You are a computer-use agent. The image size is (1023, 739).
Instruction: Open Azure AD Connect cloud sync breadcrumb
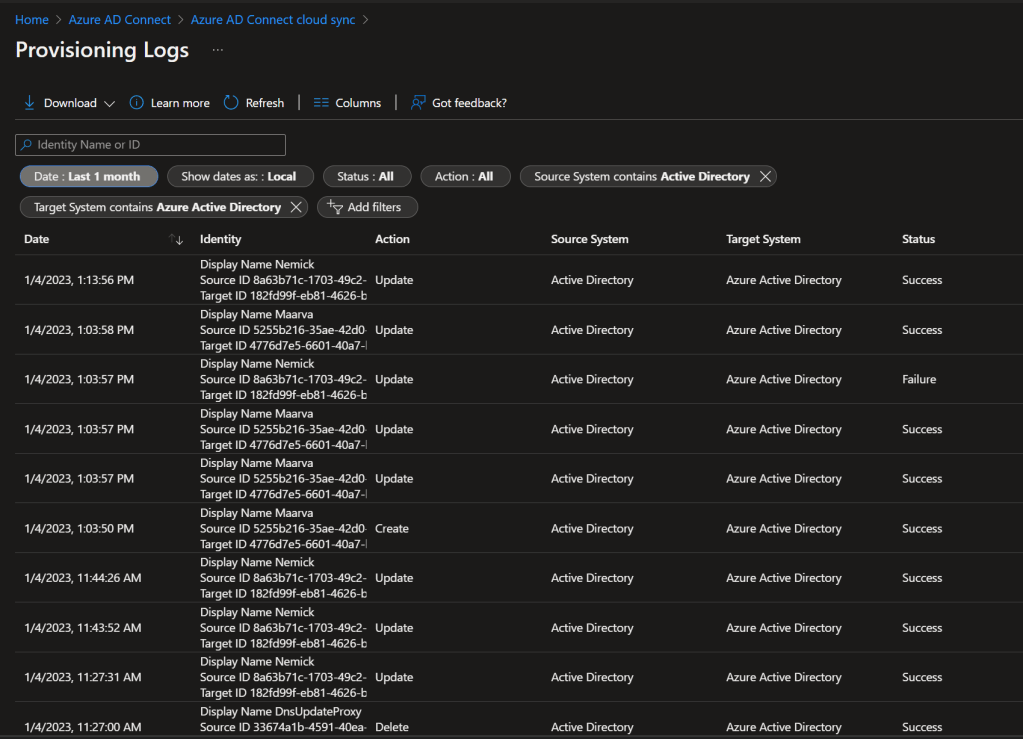[x=273, y=20]
